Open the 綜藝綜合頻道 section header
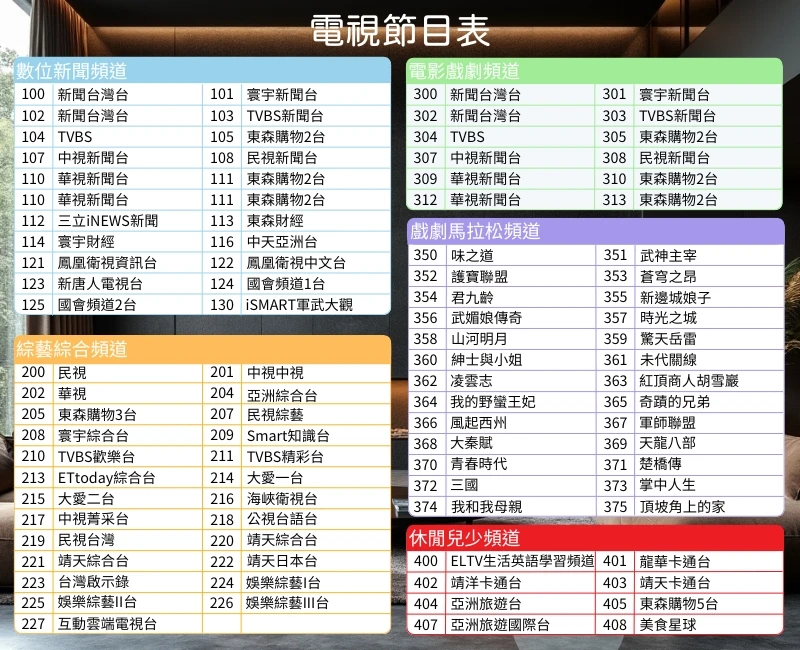The width and height of the screenshot is (800, 650). click(72, 349)
